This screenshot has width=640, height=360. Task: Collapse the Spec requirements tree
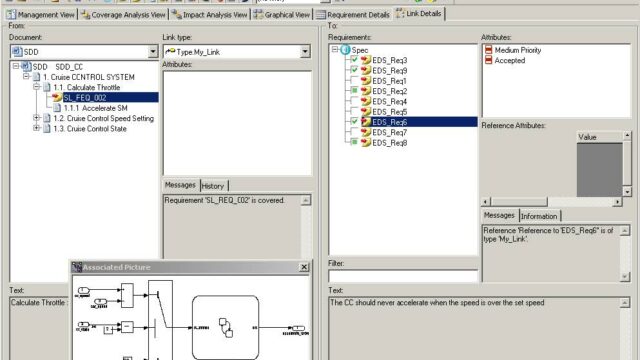[x=335, y=50]
